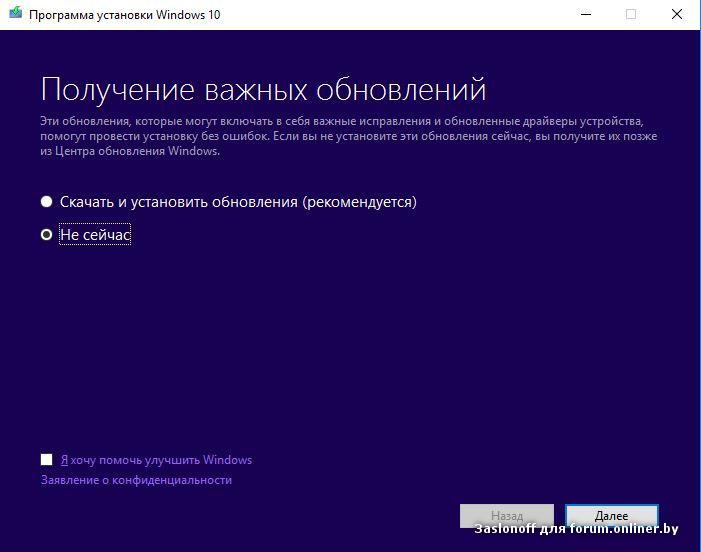Image resolution: width=701 pixels, height=552 pixels.
Task: Click the 'Я хочу помочь улучшить Windows' link text
Action: tap(156, 460)
